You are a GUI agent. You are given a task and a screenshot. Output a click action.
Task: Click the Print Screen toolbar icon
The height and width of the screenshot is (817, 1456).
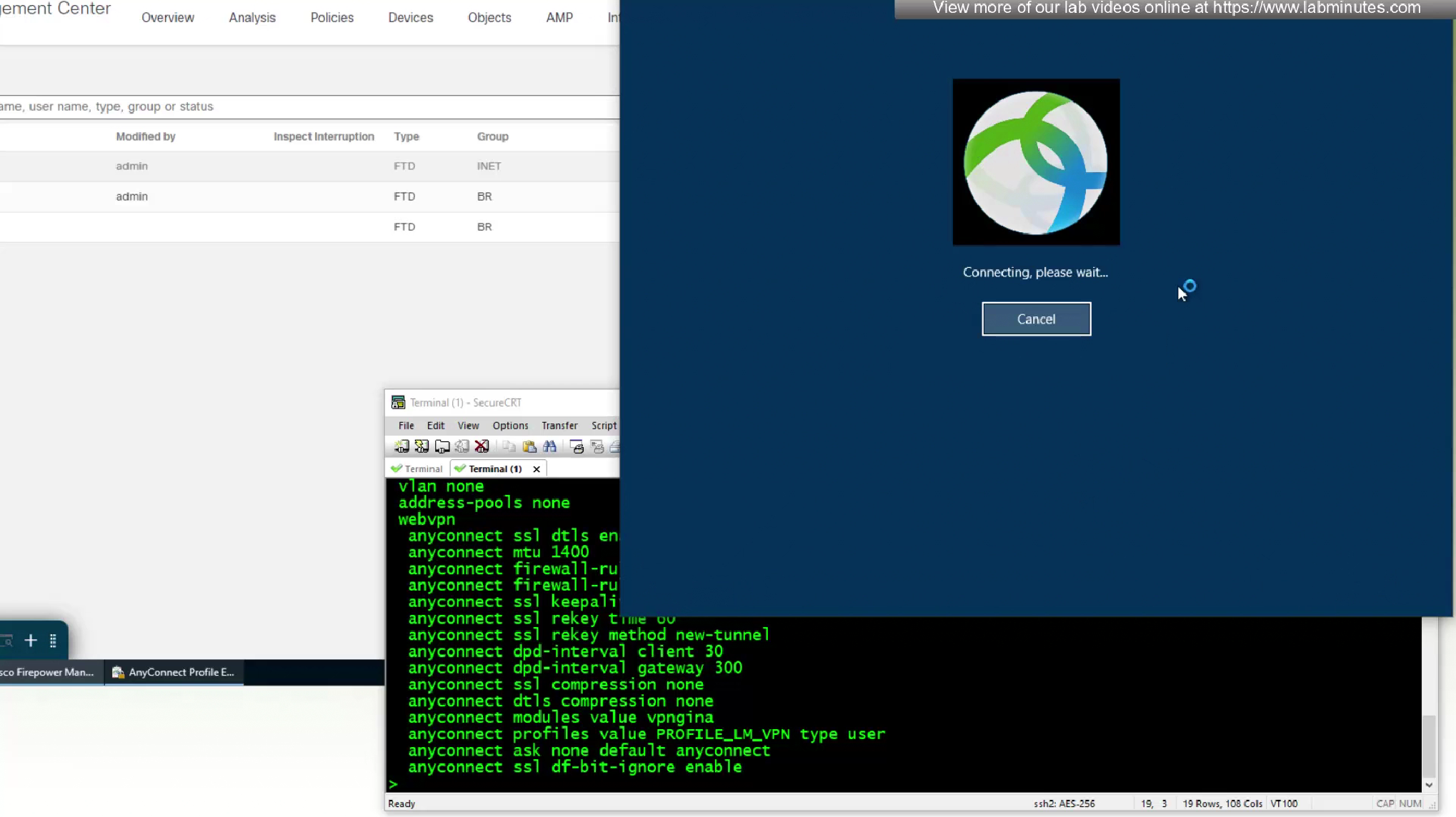pos(577,446)
